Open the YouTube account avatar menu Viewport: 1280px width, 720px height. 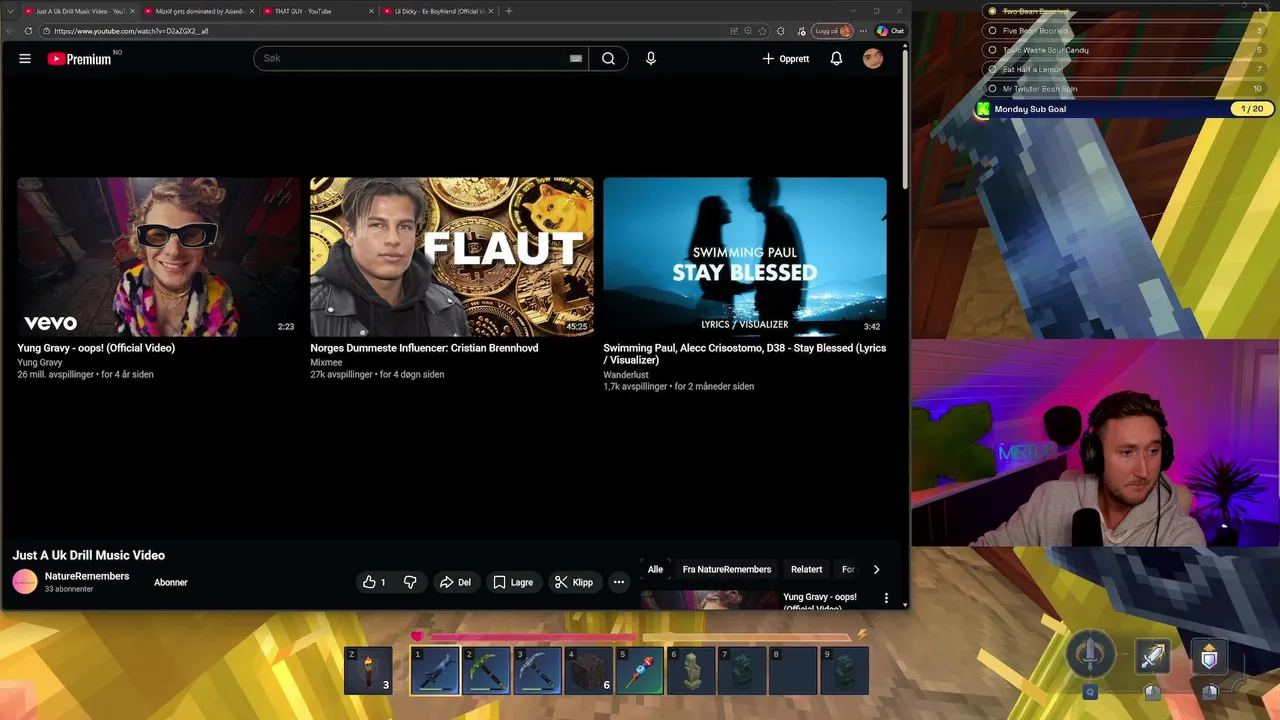873,59
